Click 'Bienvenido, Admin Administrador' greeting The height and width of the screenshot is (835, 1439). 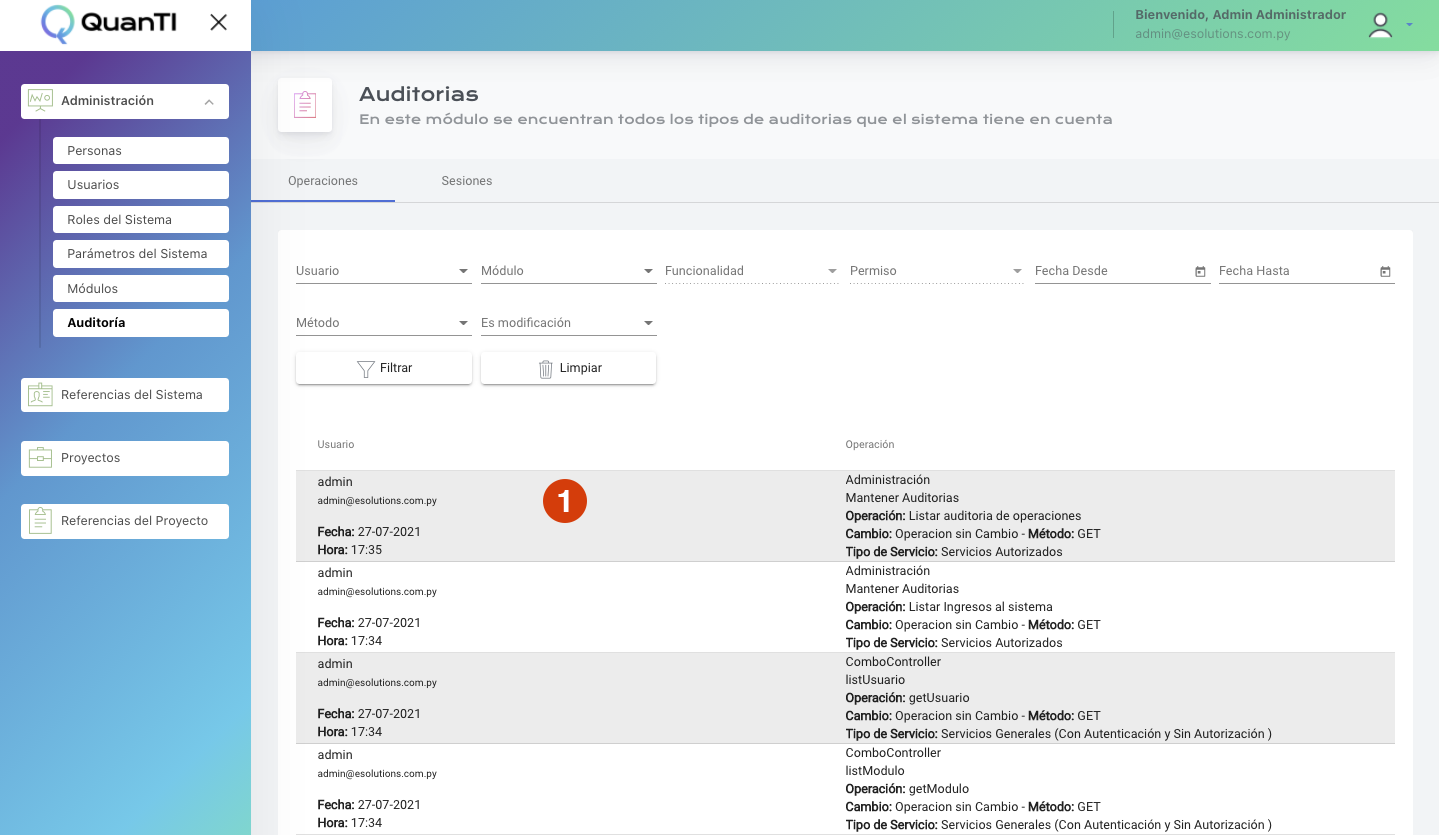coord(1240,15)
